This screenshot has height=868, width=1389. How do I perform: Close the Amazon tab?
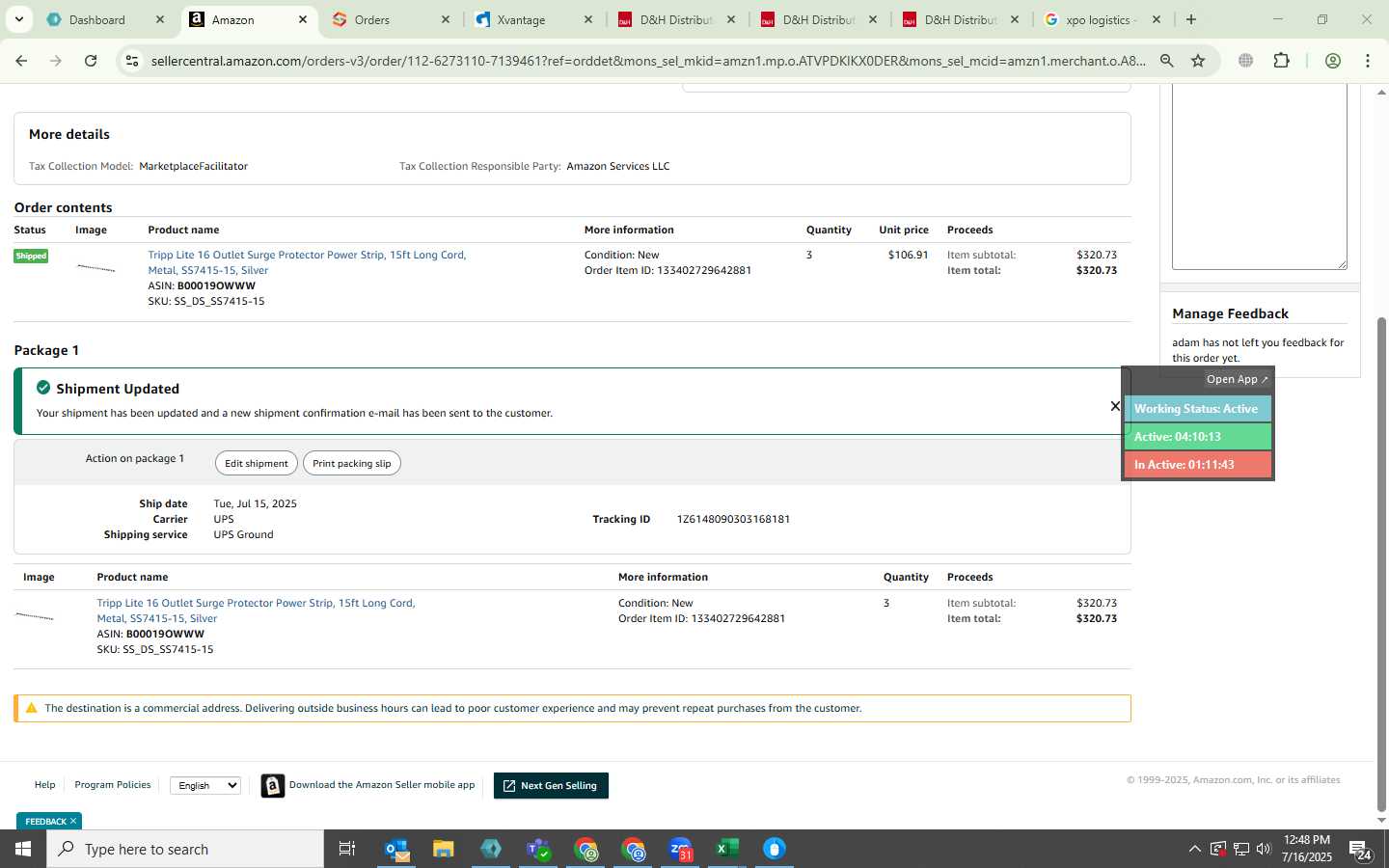(303, 19)
